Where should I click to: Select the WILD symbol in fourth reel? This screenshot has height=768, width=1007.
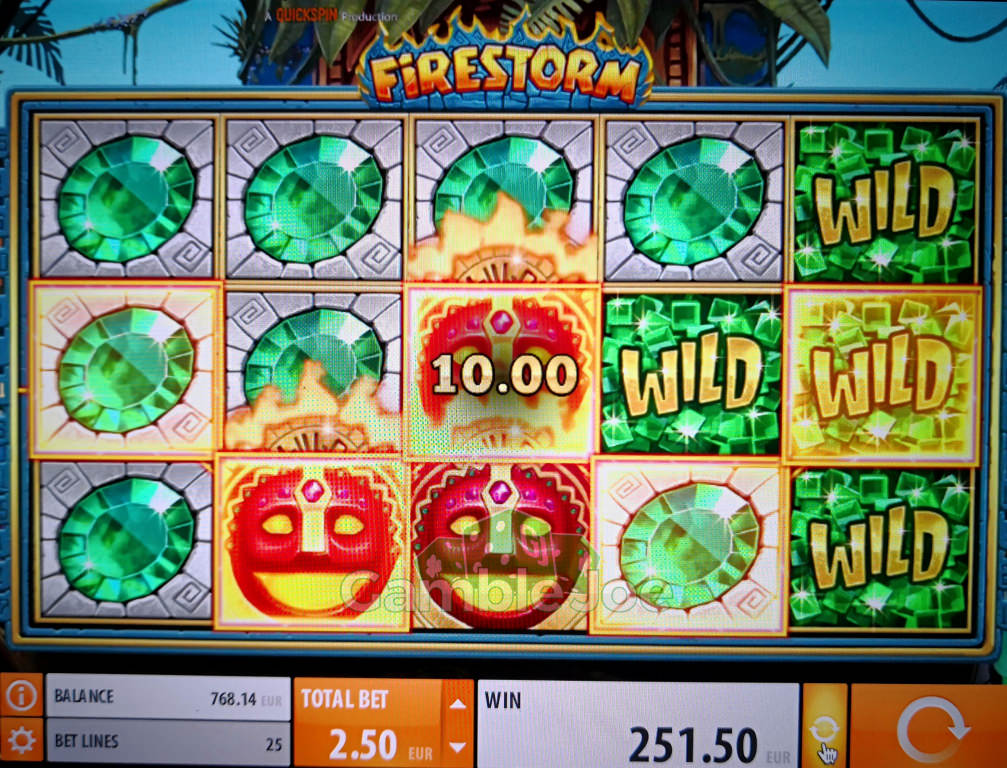692,372
